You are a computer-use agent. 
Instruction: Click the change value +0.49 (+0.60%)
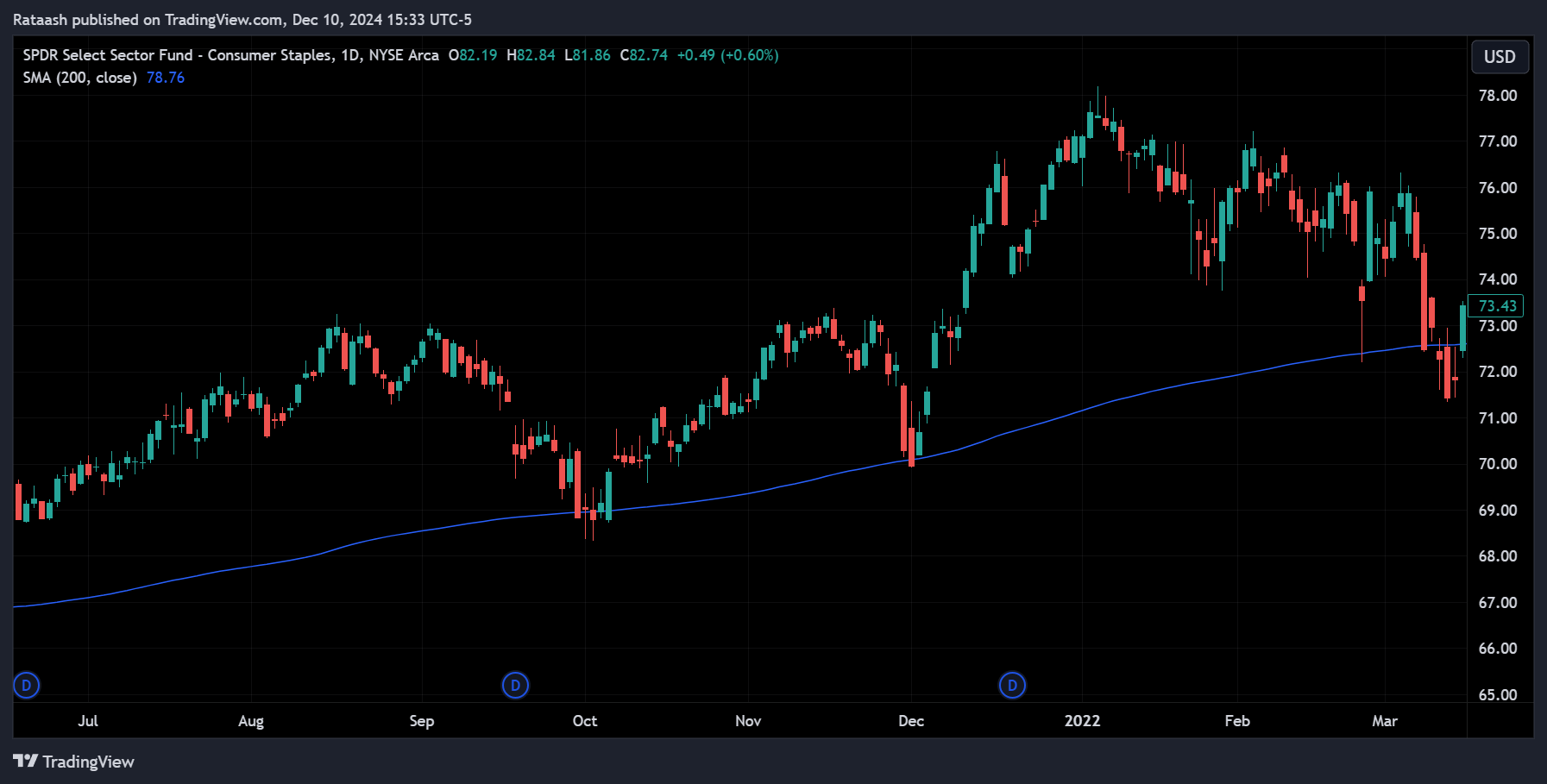[727, 55]
